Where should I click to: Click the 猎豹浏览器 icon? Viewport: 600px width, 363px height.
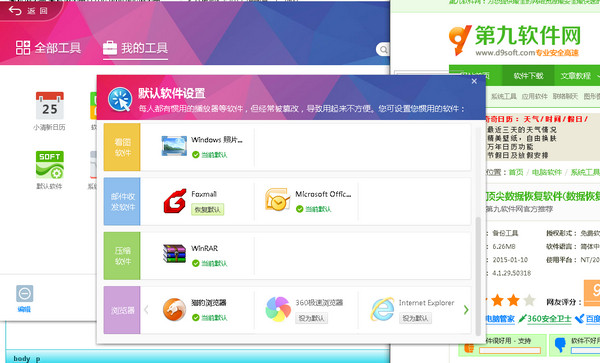[174, 309]
